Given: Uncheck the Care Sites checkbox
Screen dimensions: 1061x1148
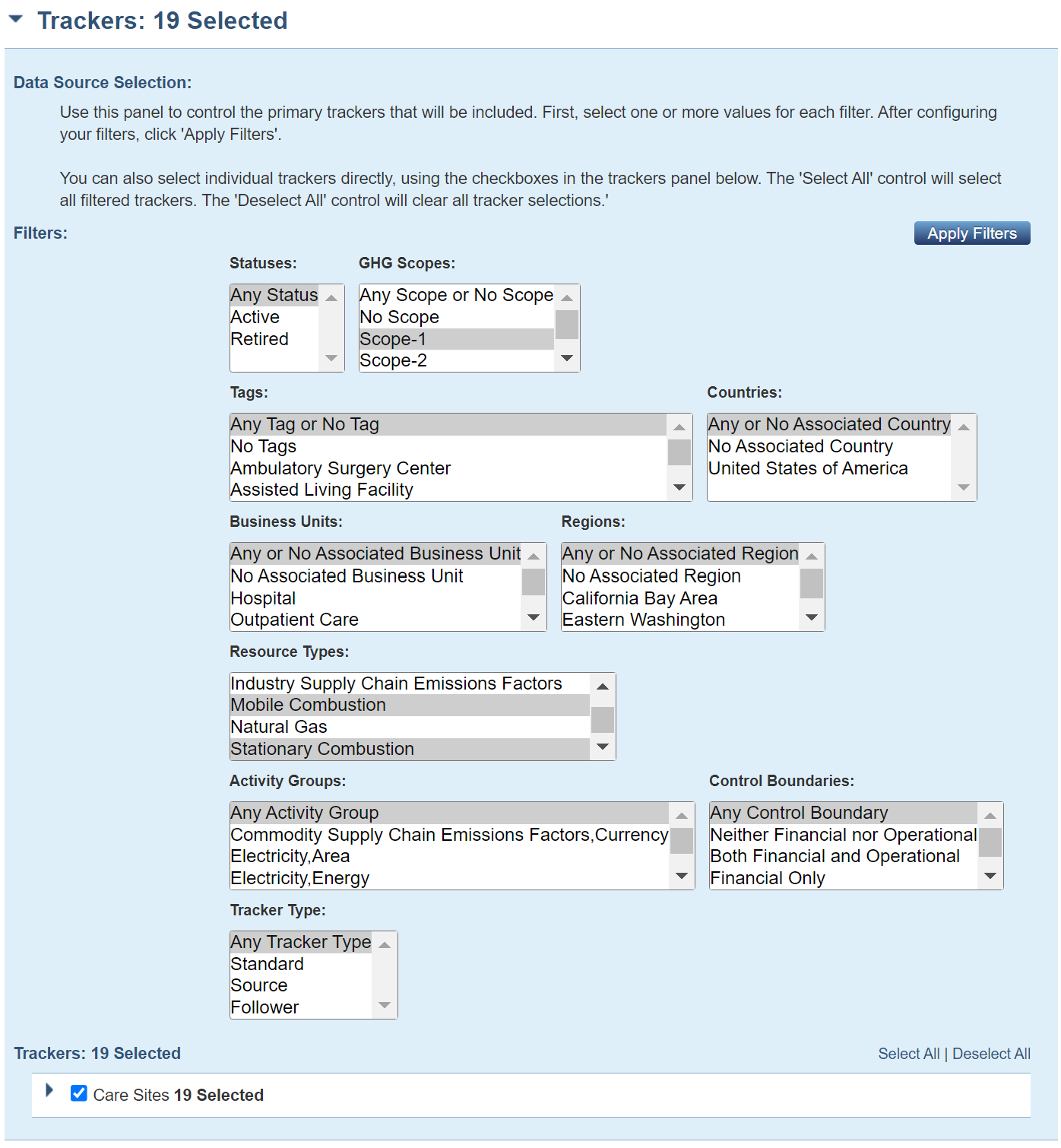Looking at the screenshot, I should 78,1093.
